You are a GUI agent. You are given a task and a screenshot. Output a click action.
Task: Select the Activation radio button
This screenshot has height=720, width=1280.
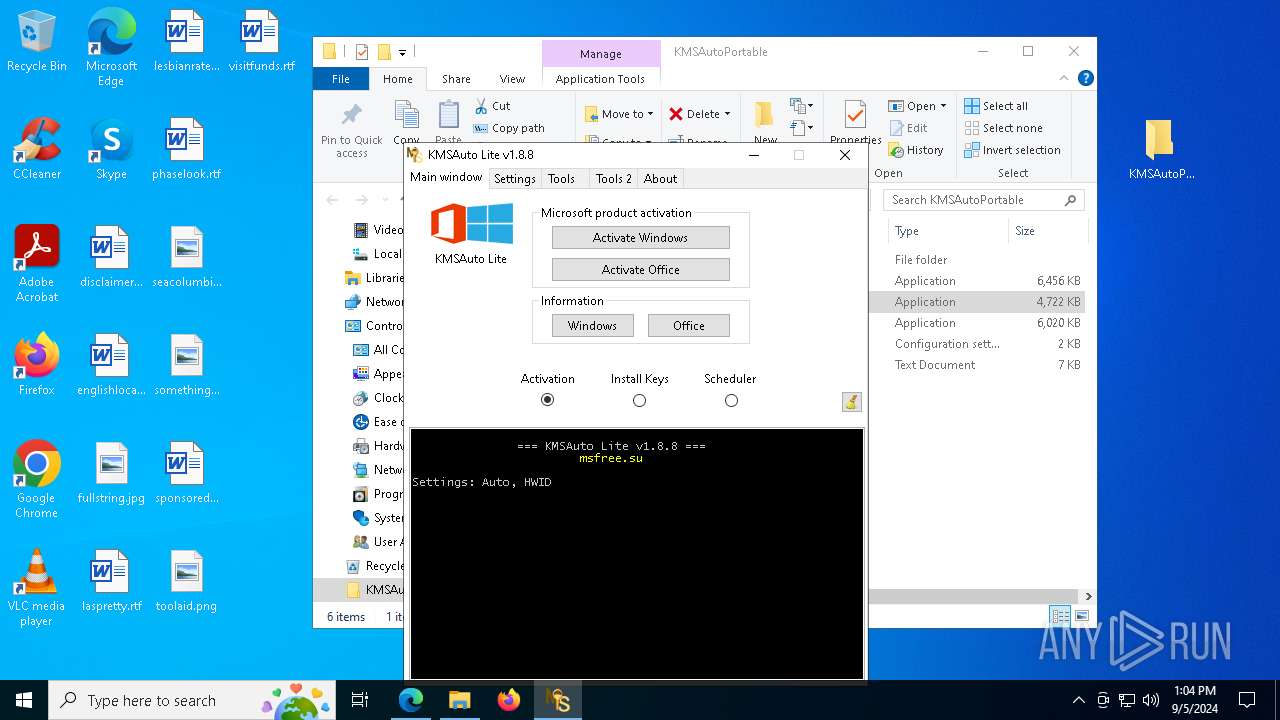[547, 400]
